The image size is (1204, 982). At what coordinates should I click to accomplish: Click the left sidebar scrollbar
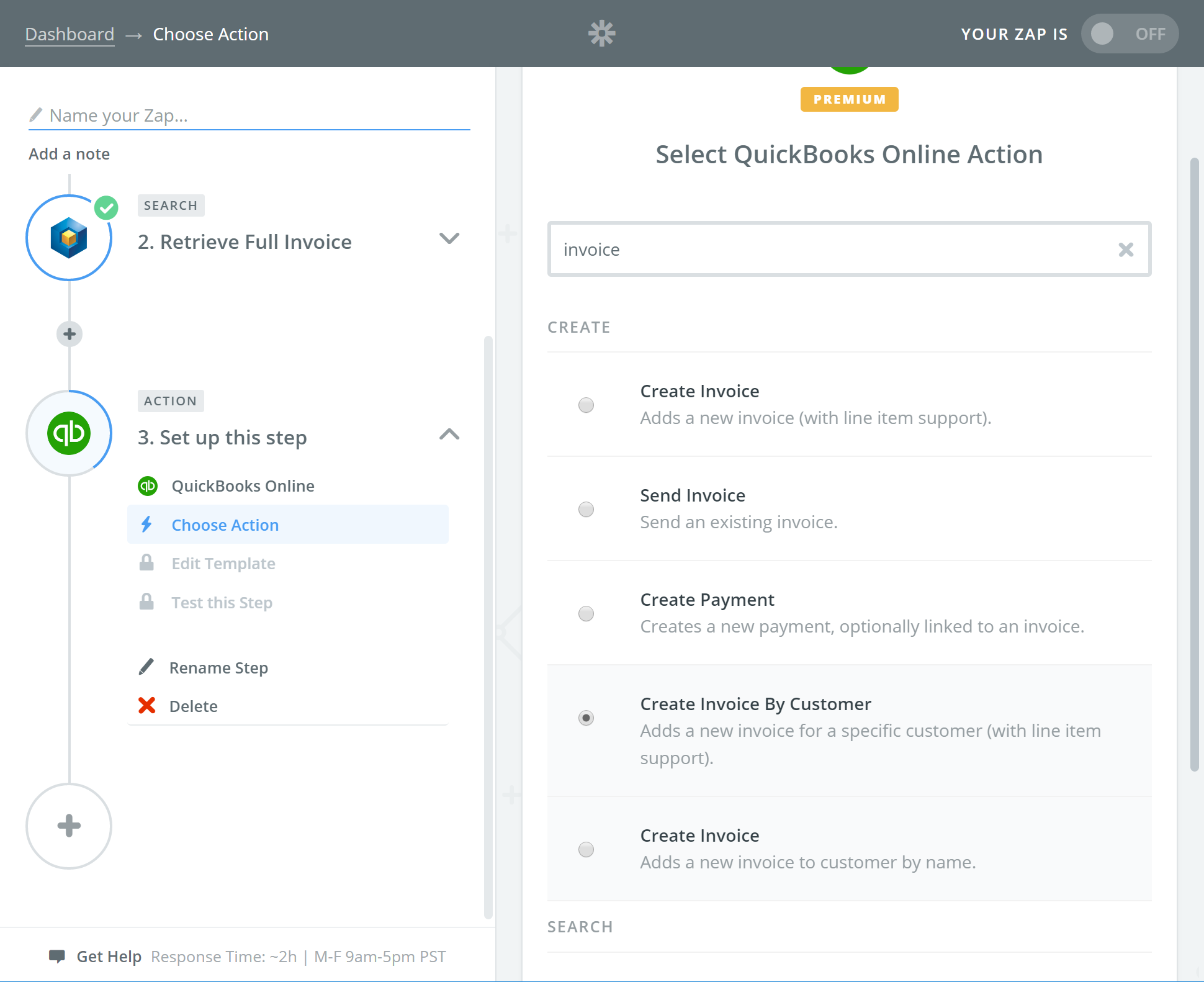(x=488, y=627)
